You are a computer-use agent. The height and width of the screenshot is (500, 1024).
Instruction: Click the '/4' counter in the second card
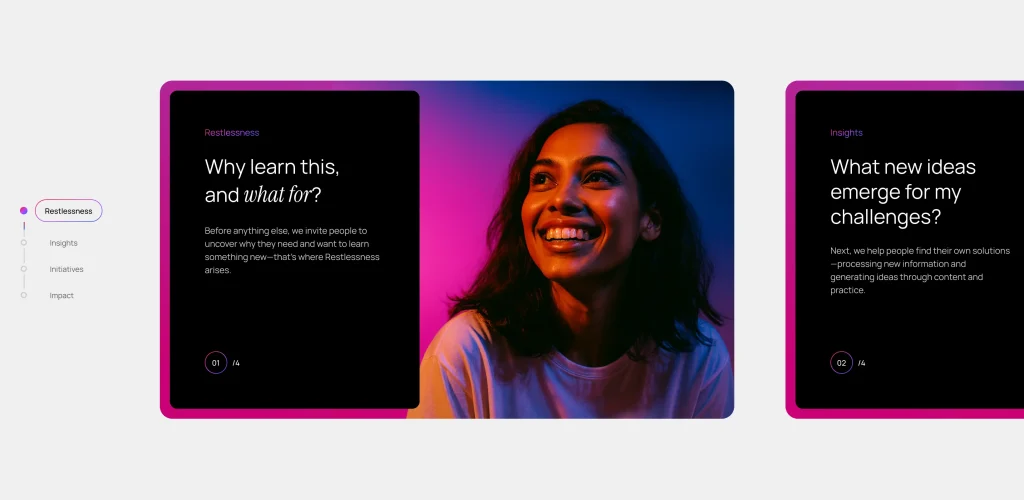[x=862, y=363]
